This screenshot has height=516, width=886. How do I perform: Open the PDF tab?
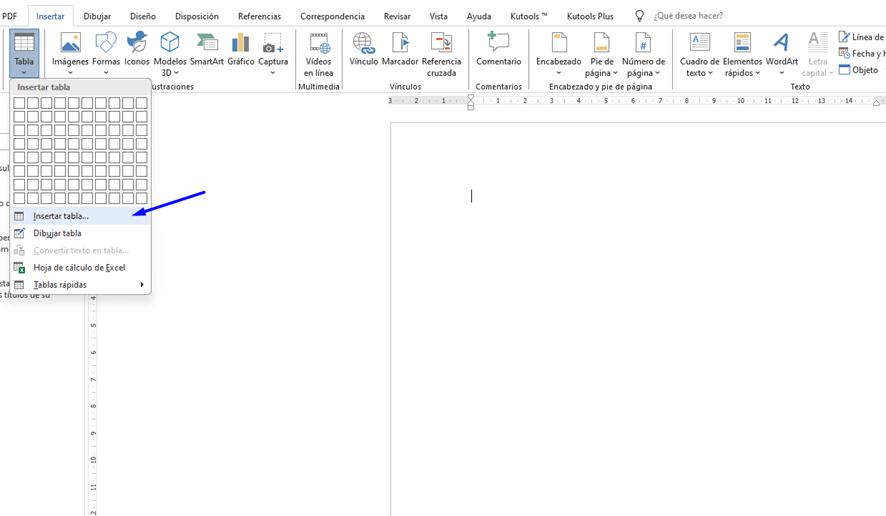pos(9,16)
